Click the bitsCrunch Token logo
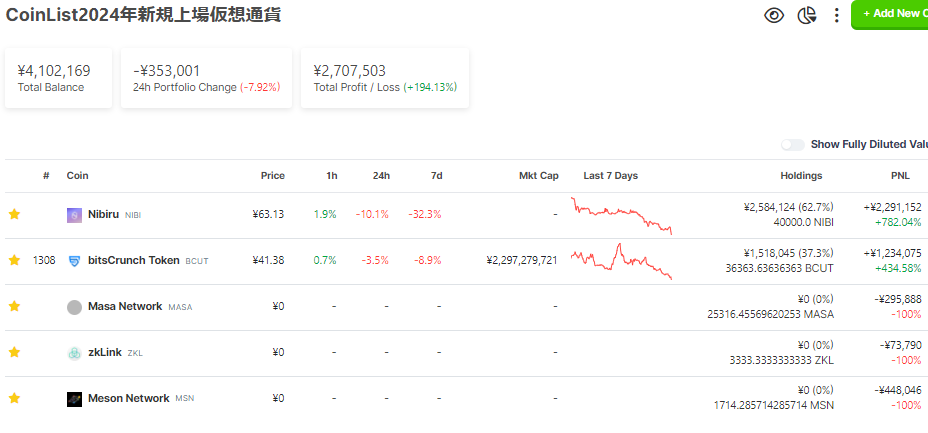928x433 pixels. point(74,261)
